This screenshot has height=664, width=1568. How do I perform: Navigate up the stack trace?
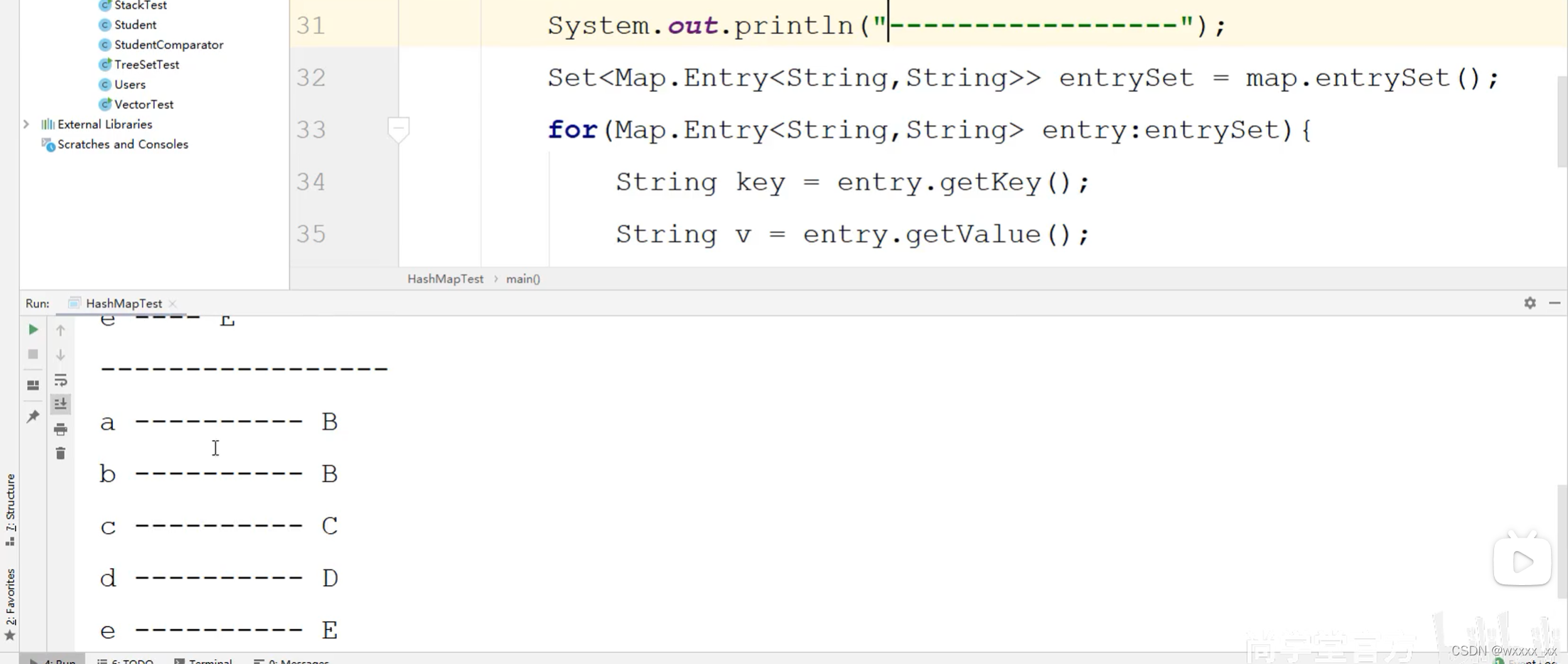[60, 329]
